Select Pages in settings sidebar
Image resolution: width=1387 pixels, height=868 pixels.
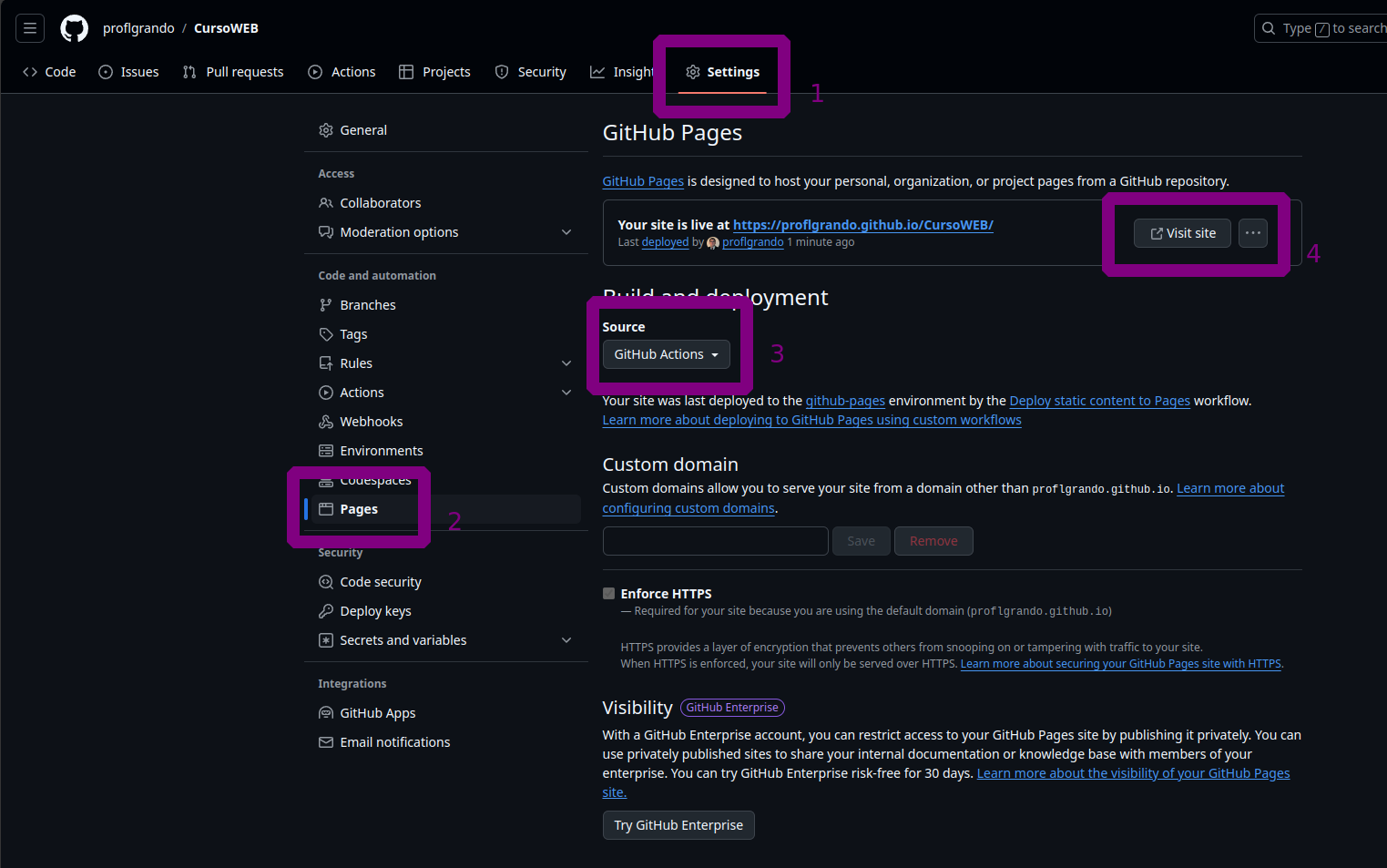[x=445, y=509]
